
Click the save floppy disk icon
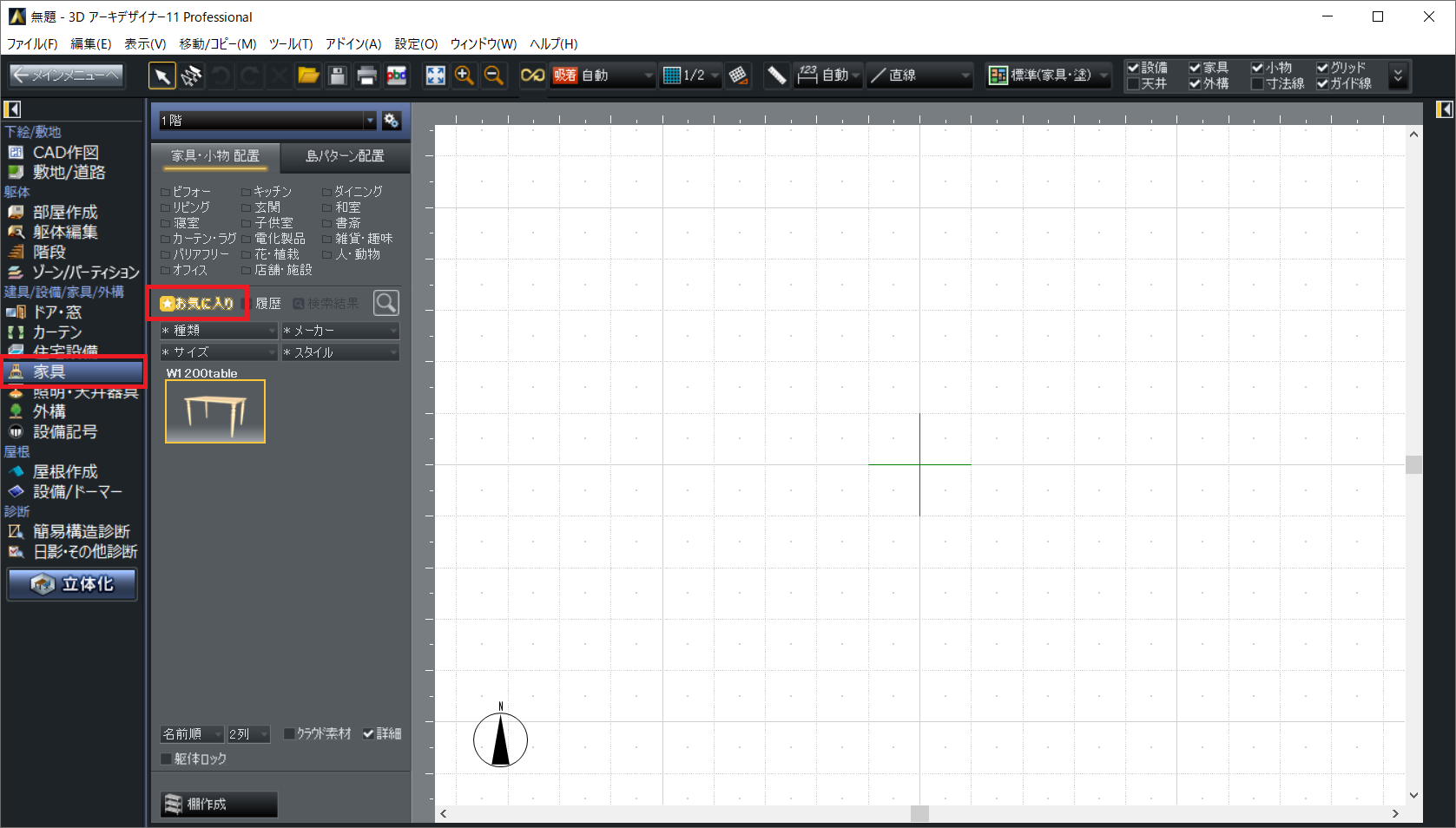[x=338, y=76]
